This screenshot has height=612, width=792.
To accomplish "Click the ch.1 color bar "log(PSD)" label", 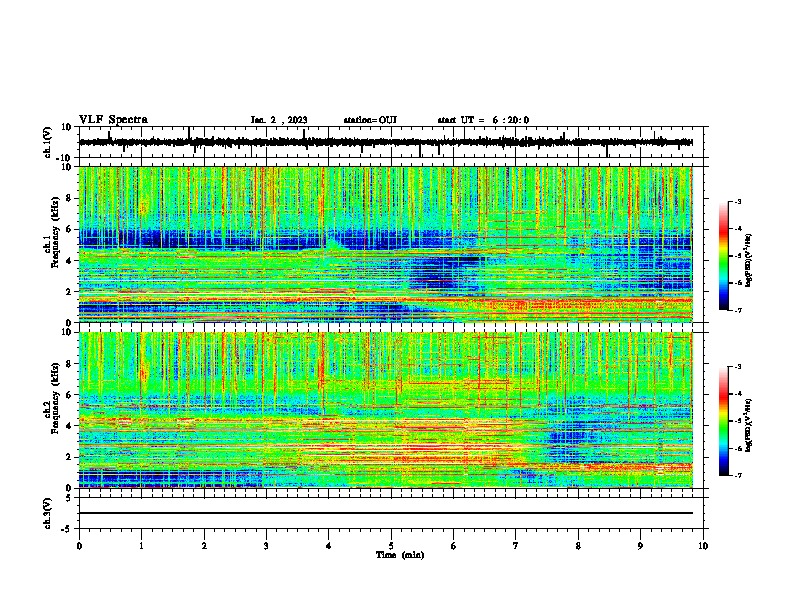I will pos(749,260).
